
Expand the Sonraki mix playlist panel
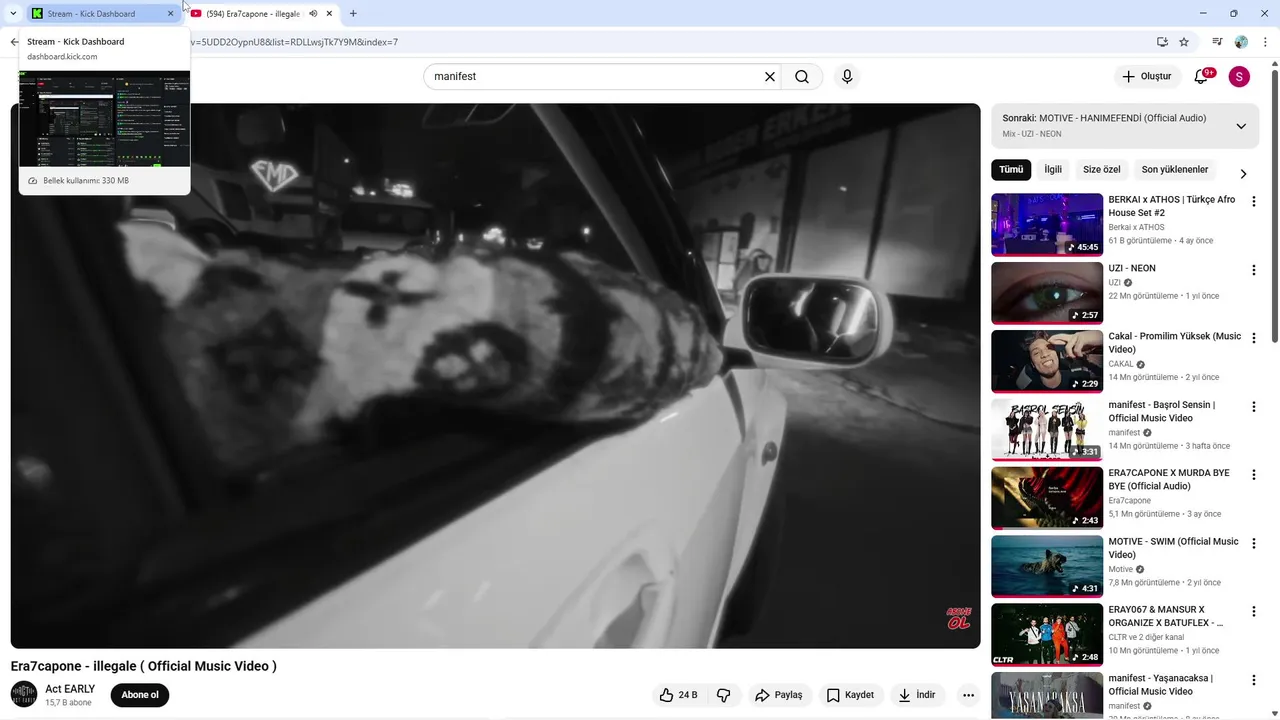pos(1241,126)
